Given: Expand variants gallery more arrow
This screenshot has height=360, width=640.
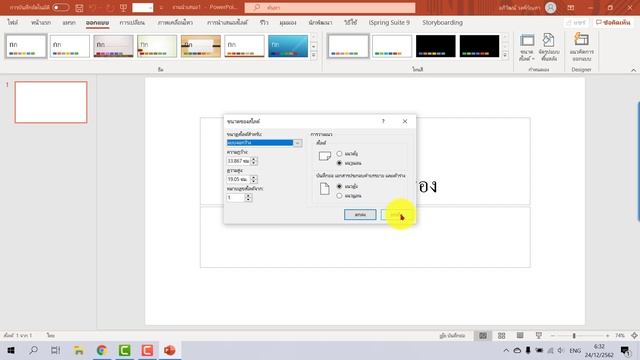Looking at the screenshot, I should tap(505, 56).
